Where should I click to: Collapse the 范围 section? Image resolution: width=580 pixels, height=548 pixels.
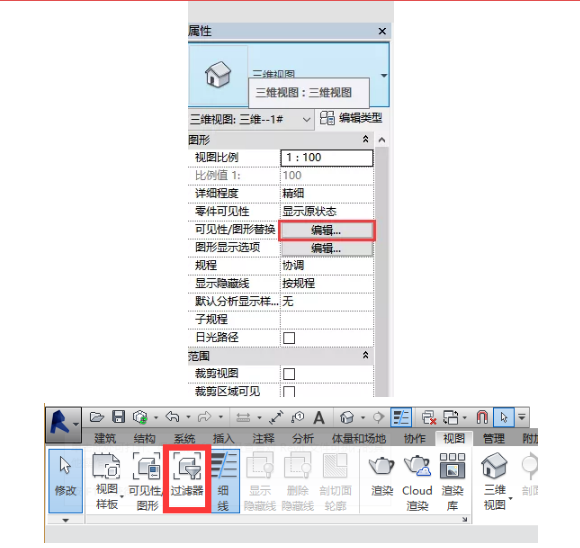click(365, 355)
